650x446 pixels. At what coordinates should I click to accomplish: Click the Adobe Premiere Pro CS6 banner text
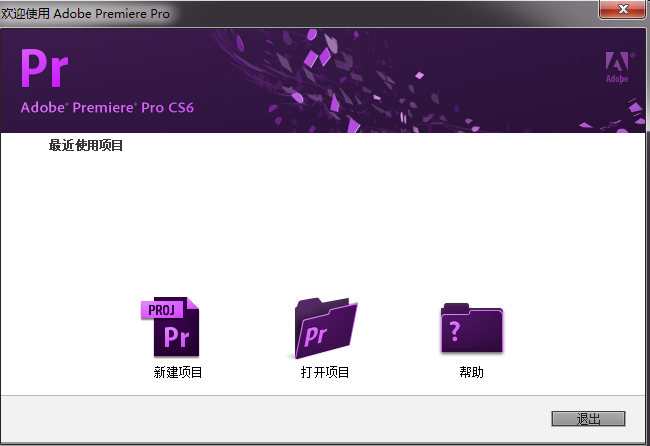pyautogui.click(x=107, y=108)
